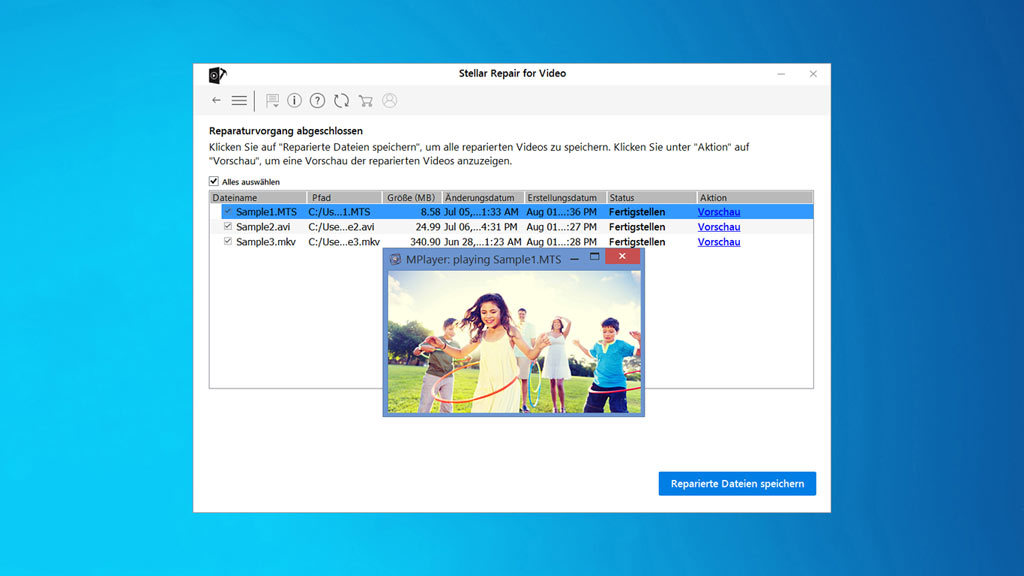The height and width of the screenshot is (576, 1024).
Task: Click the update refresh arrows icon
Action: [x=342, y=101]
